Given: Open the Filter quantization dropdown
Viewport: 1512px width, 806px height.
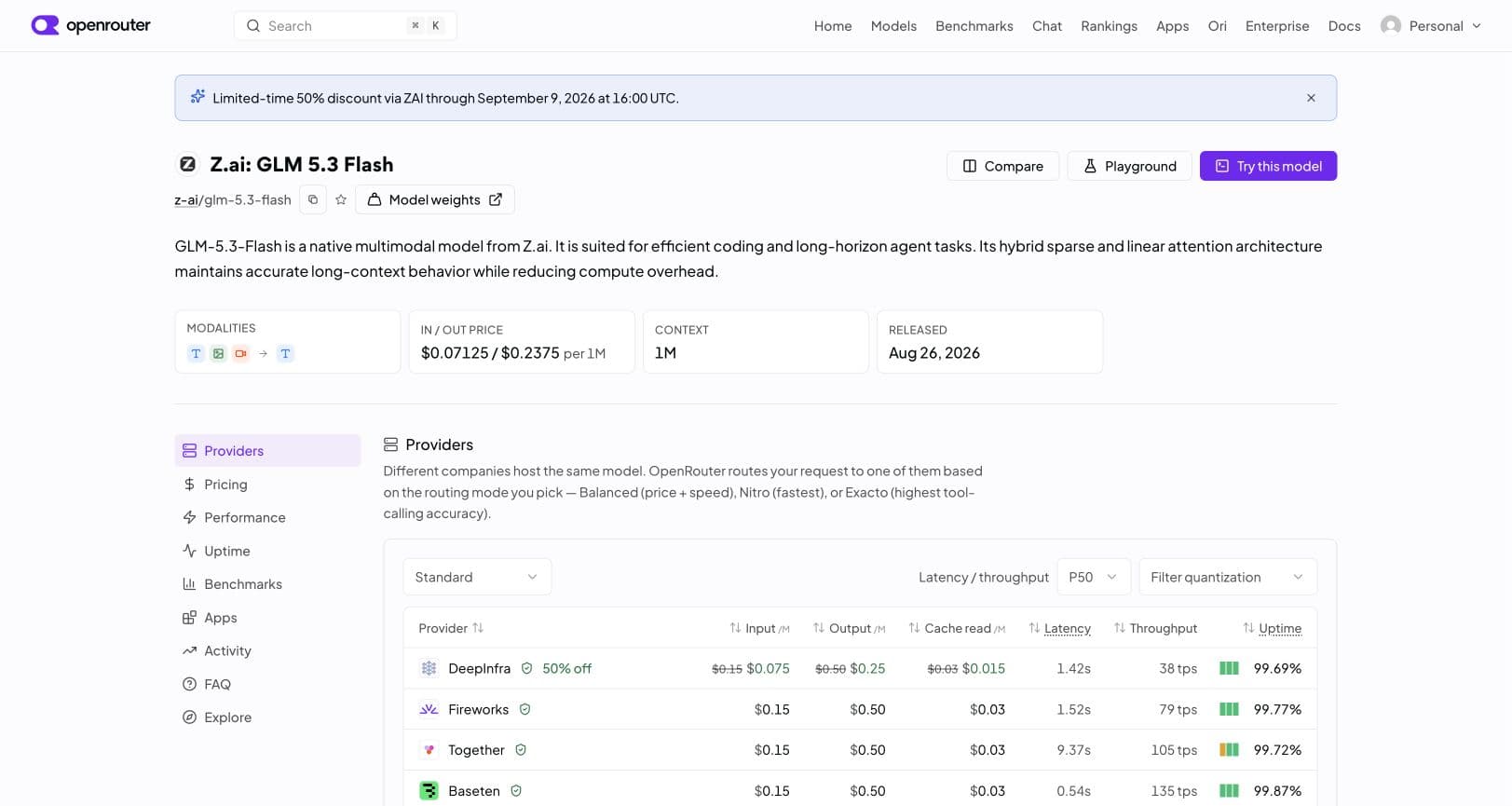Looking at the screenshot, I should (1228, 577).
